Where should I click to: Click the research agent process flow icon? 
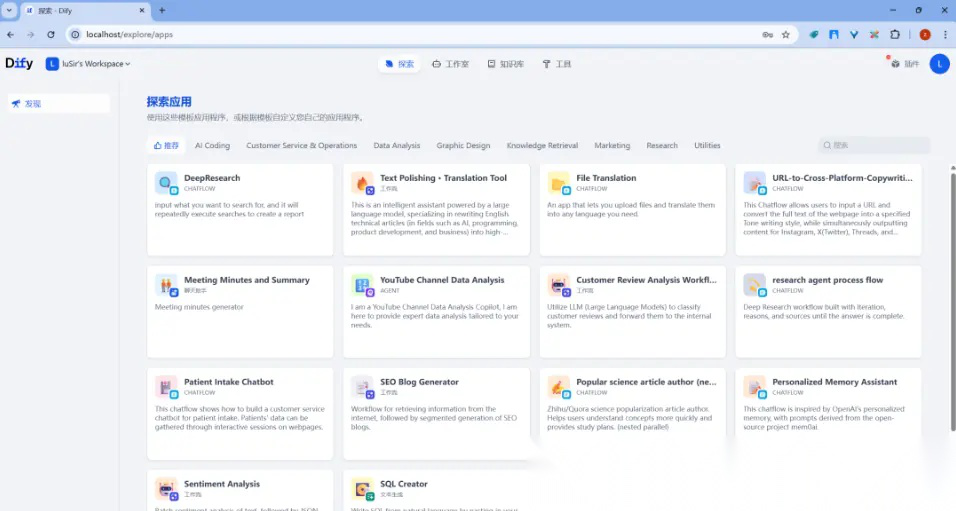tap(754, 284)
